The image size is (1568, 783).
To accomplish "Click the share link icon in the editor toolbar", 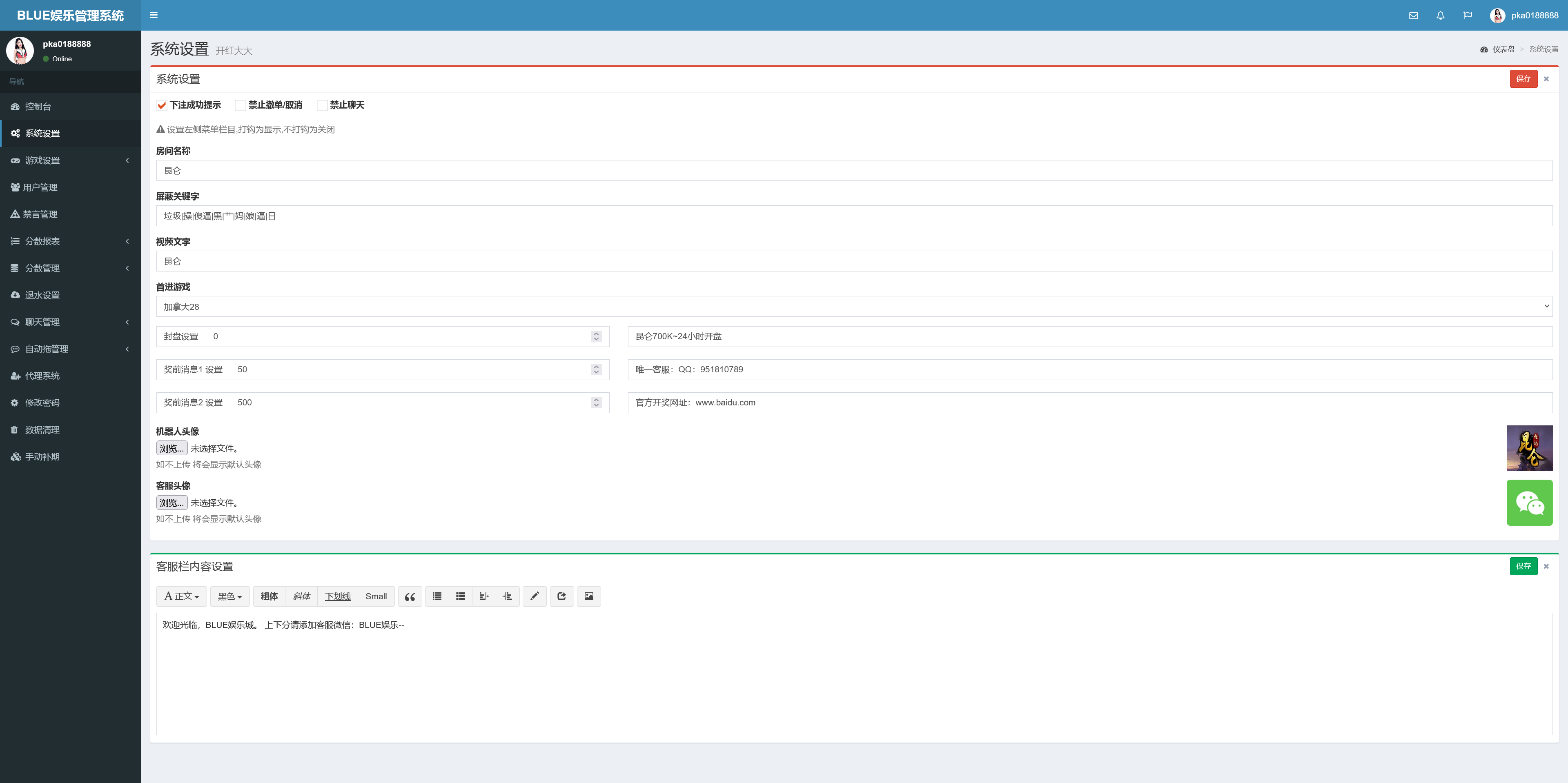I will 561,597.
